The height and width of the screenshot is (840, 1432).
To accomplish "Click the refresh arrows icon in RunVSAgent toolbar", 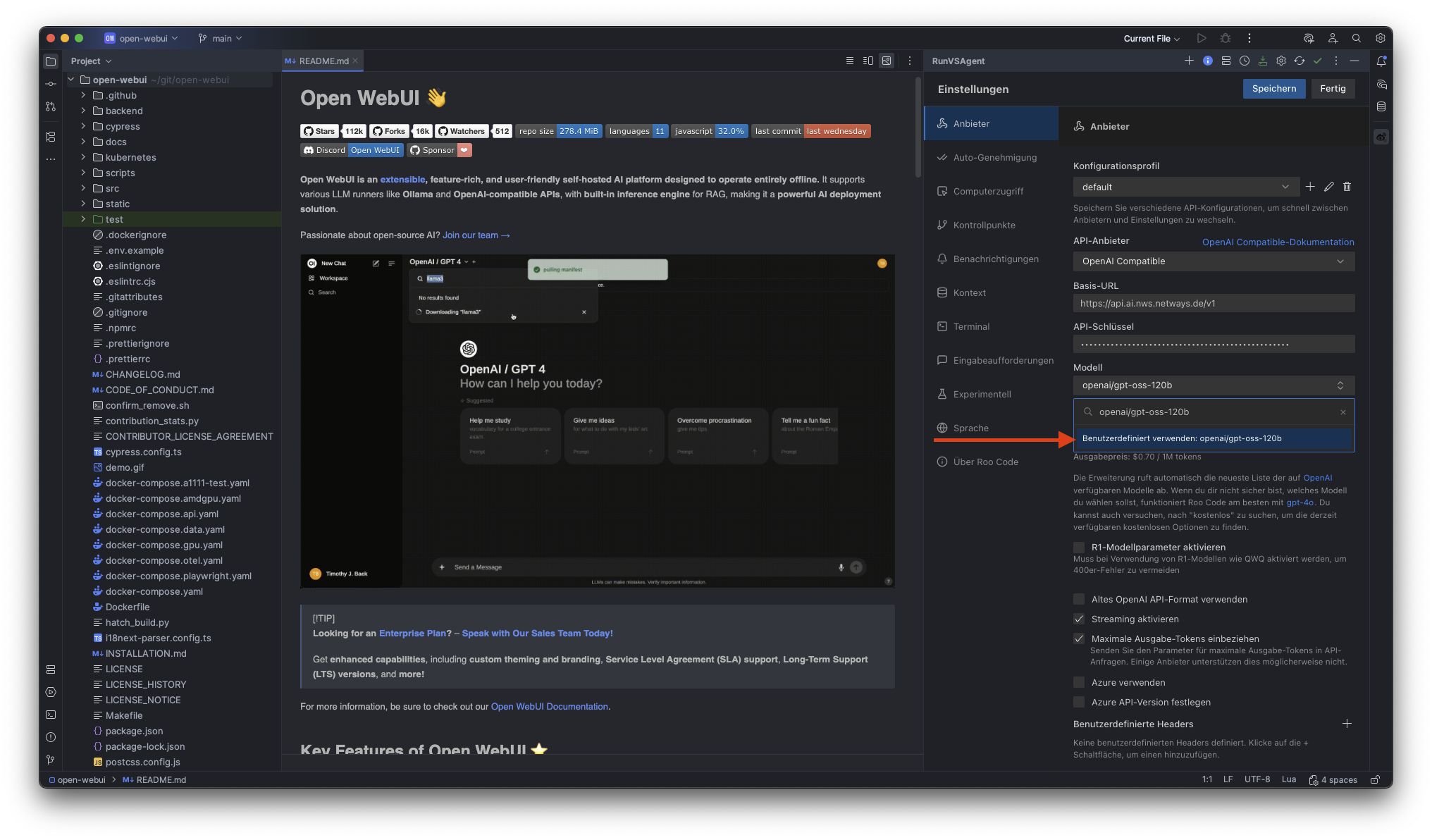I will pyautogui.click(x=1300, y=61).
